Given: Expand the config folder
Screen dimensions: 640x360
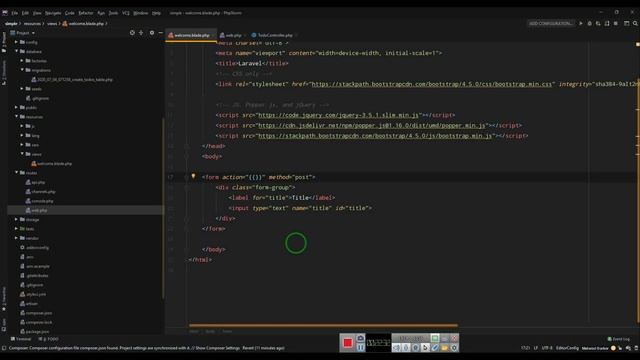Looking at the screenshot, I should coord(16,42).
